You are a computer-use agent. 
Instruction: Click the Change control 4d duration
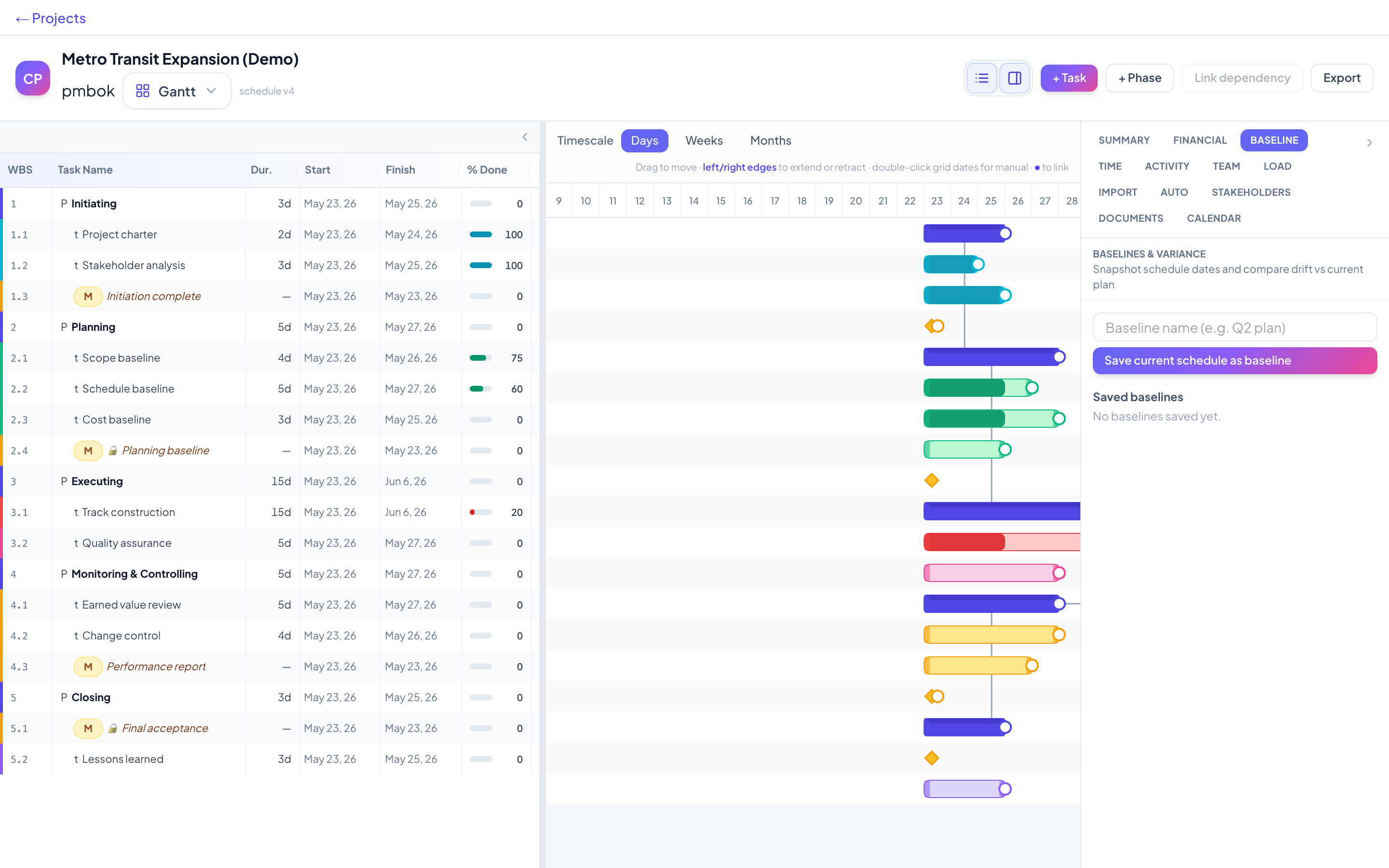point(284,636)
